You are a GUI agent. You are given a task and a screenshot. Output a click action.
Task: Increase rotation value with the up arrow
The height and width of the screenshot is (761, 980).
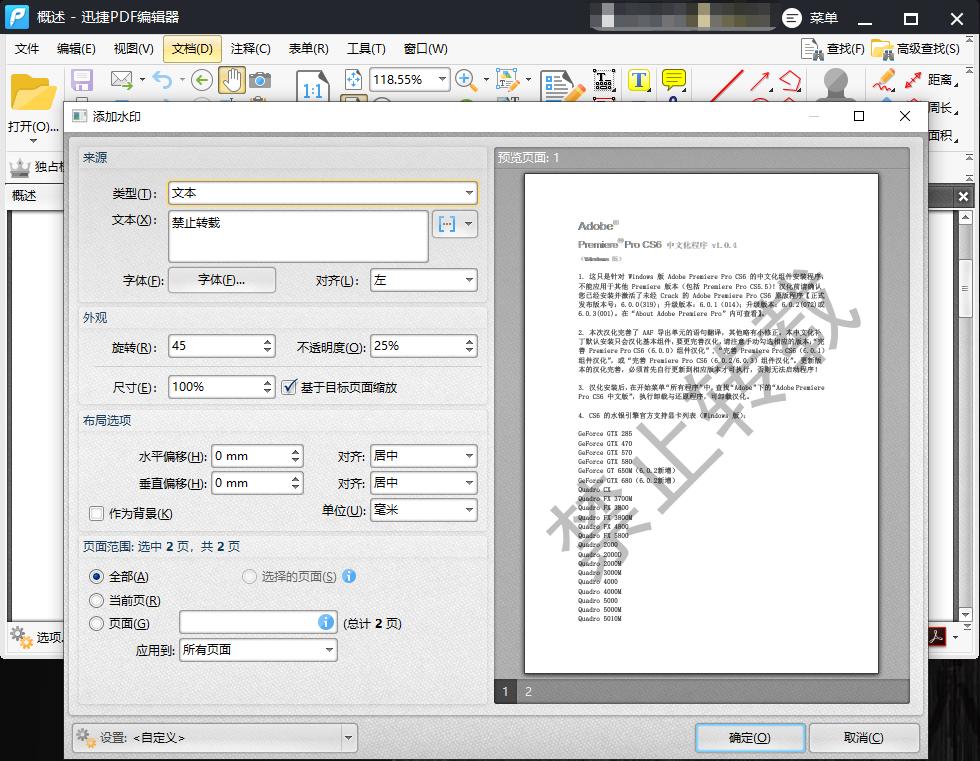tap(267, 341)
